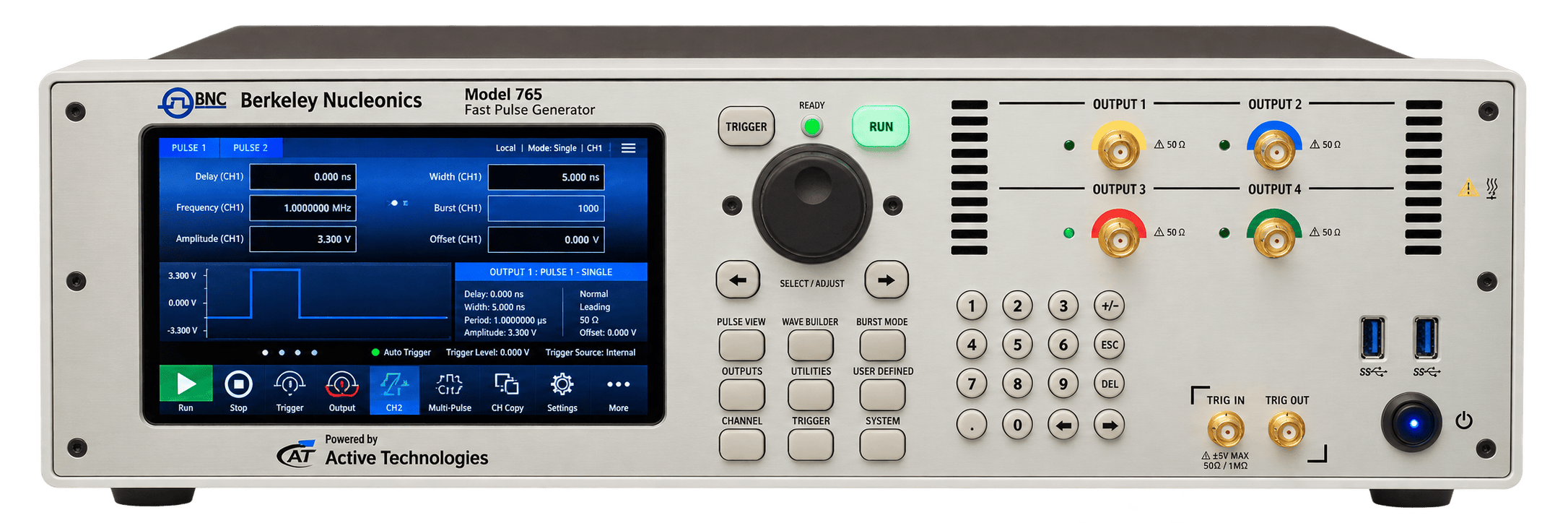
Task: Push the CHANNEL panel button
Action: [742, 445]
